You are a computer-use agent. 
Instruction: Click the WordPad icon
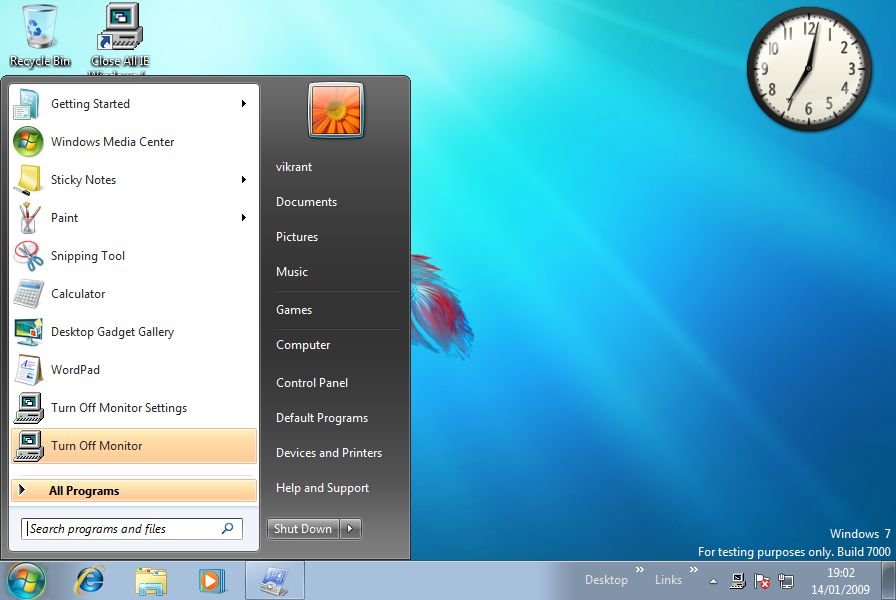[28, 370]
